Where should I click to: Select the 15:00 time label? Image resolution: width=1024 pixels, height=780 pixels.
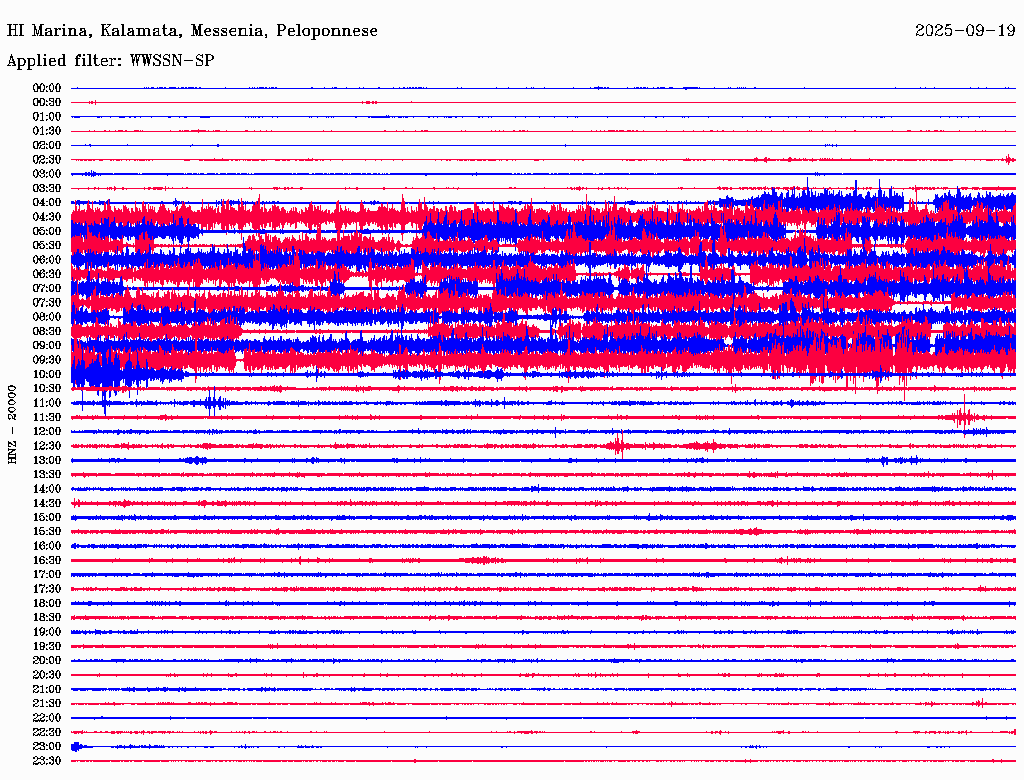click(x=47, y=517)
